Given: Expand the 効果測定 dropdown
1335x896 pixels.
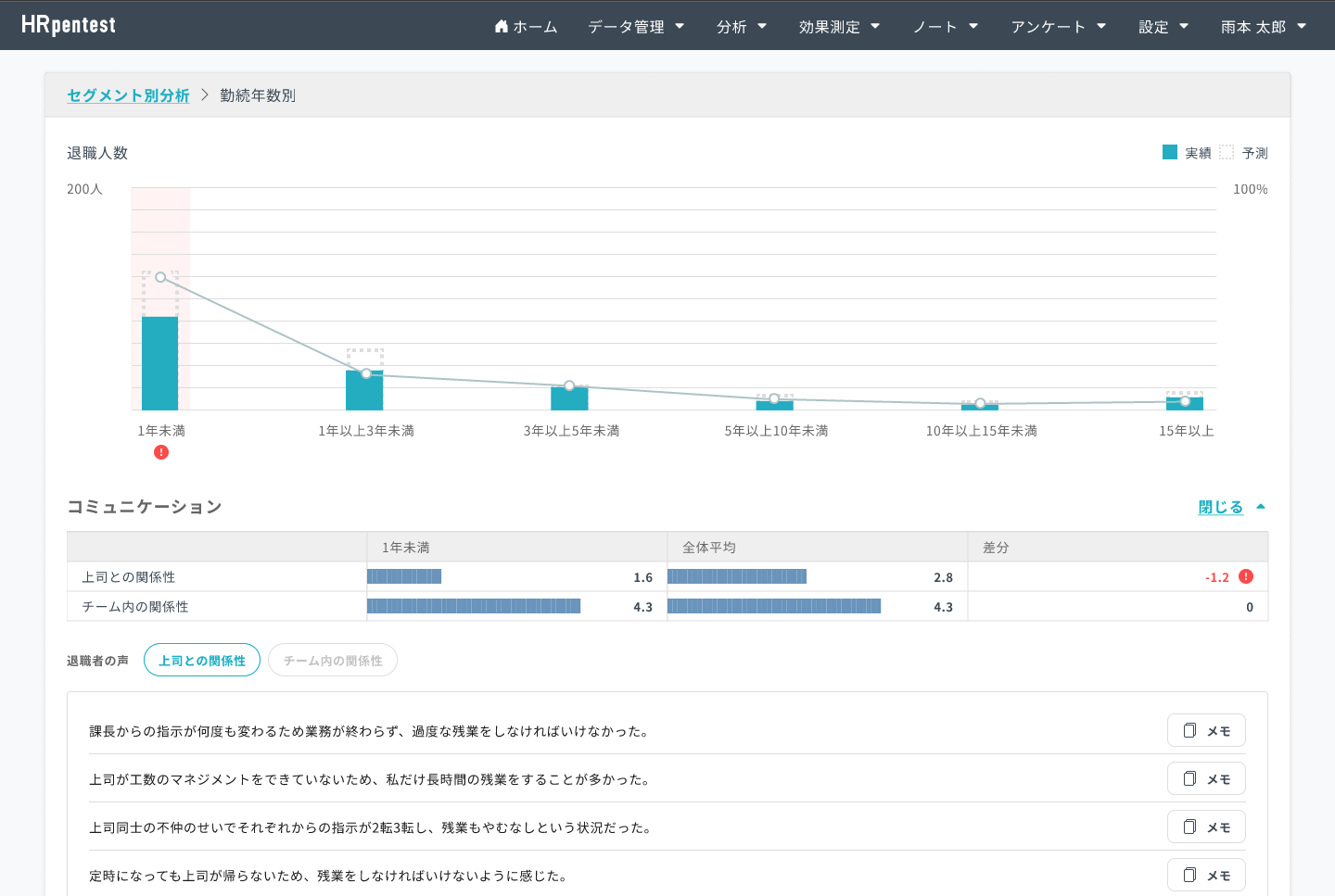Looking at the screenshot, I should point(839,27).
